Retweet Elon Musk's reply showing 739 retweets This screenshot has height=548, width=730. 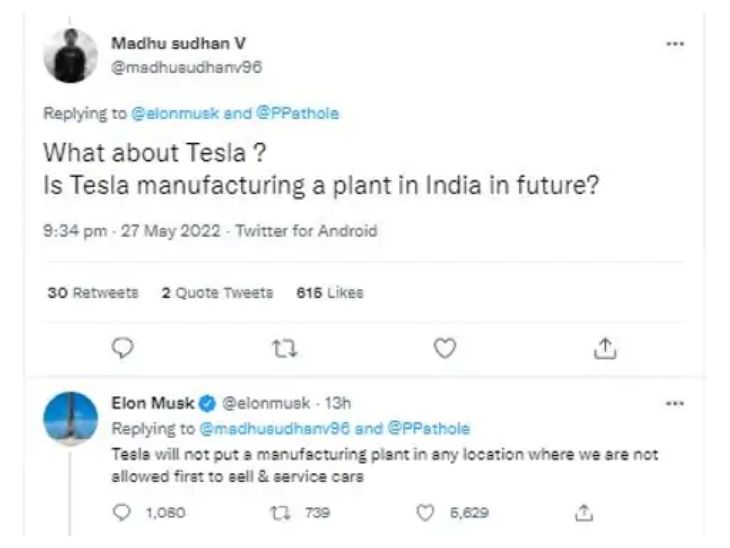tap(281, 513)
